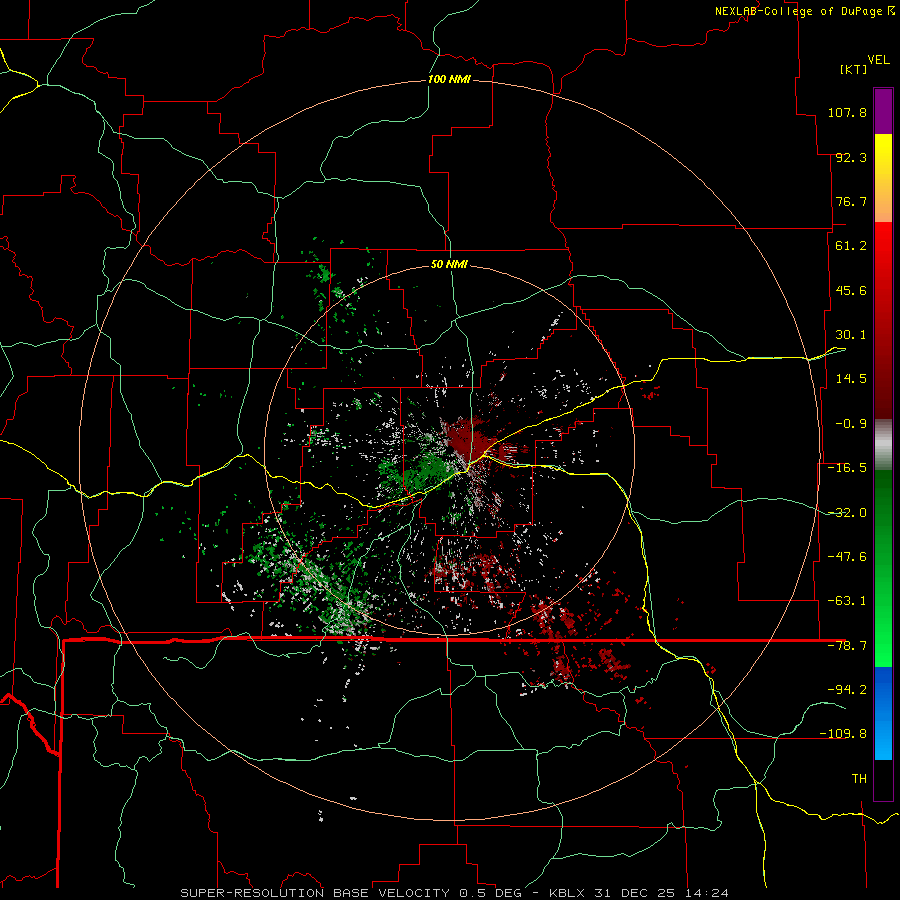The image size is (900, 900).
Task: Click the 50 NMI range ring label
Action: tap(449, 264)
